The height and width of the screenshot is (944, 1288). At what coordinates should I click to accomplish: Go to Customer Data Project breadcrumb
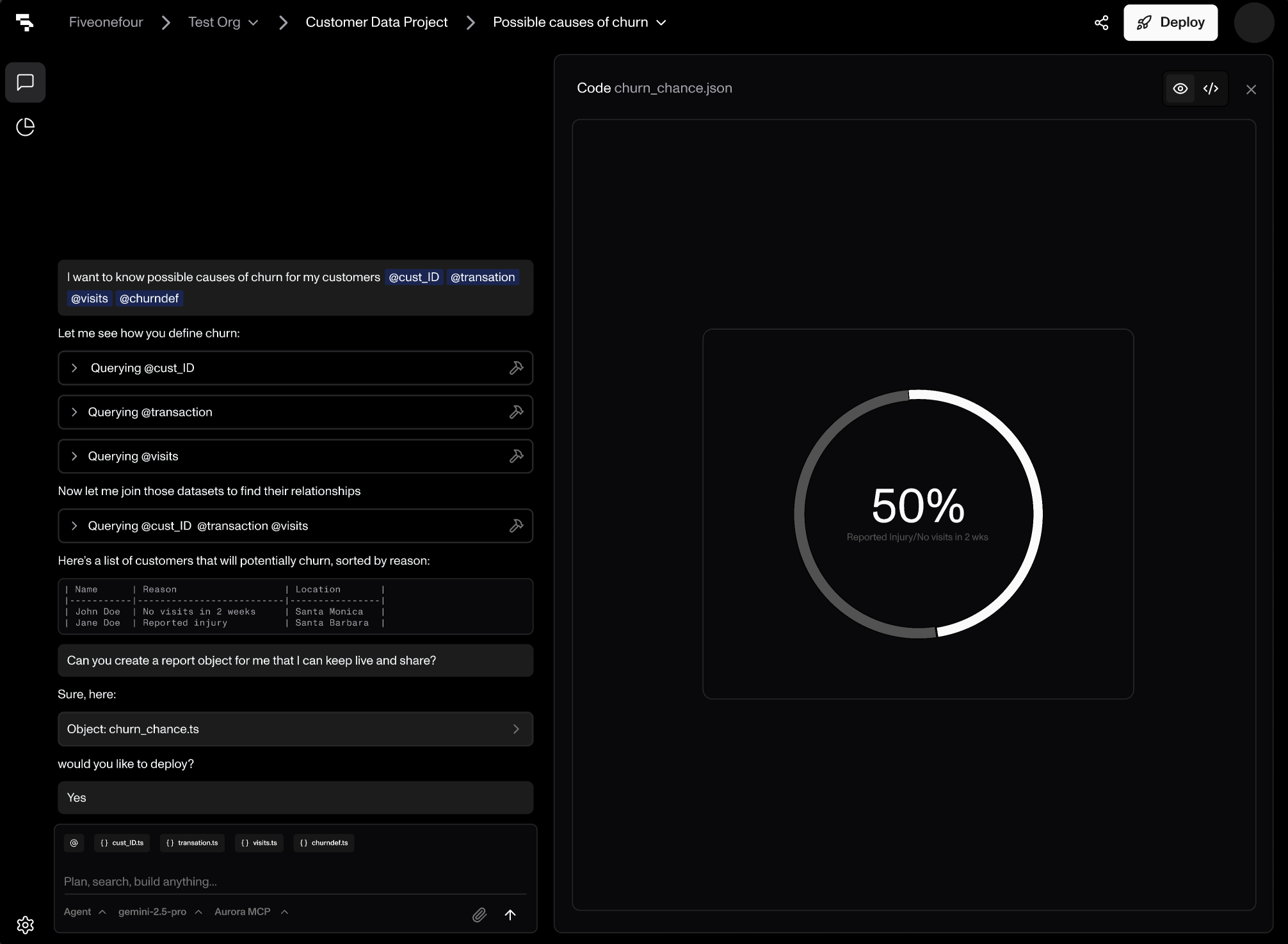coord(376,22)
